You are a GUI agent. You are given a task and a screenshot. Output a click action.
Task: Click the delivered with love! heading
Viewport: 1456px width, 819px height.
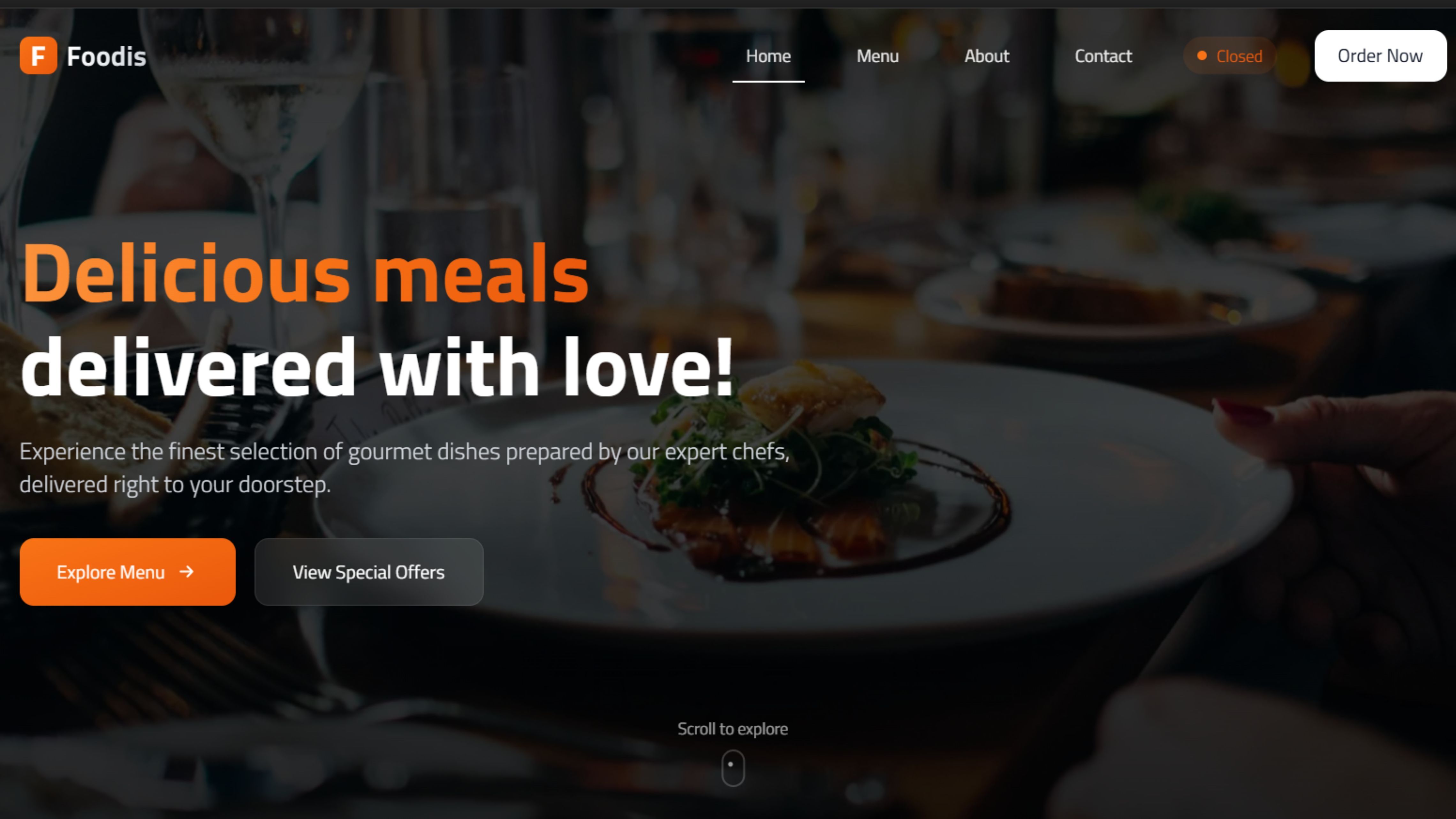point(377,368)
